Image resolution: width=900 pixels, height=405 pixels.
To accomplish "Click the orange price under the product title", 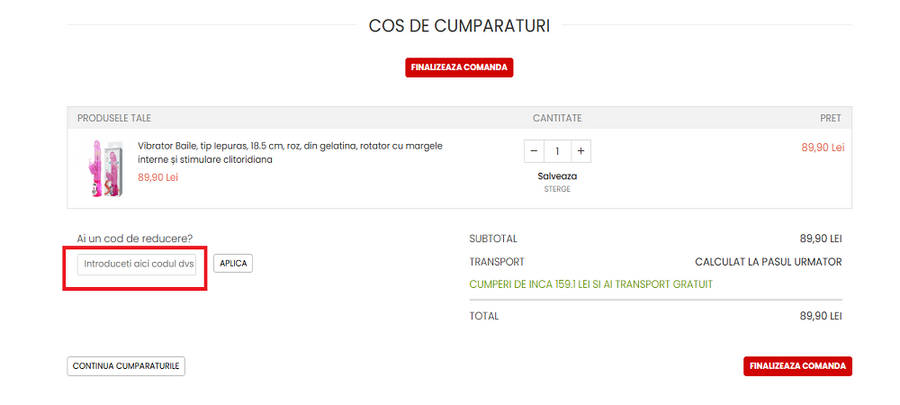I will (x=157, y=177).
